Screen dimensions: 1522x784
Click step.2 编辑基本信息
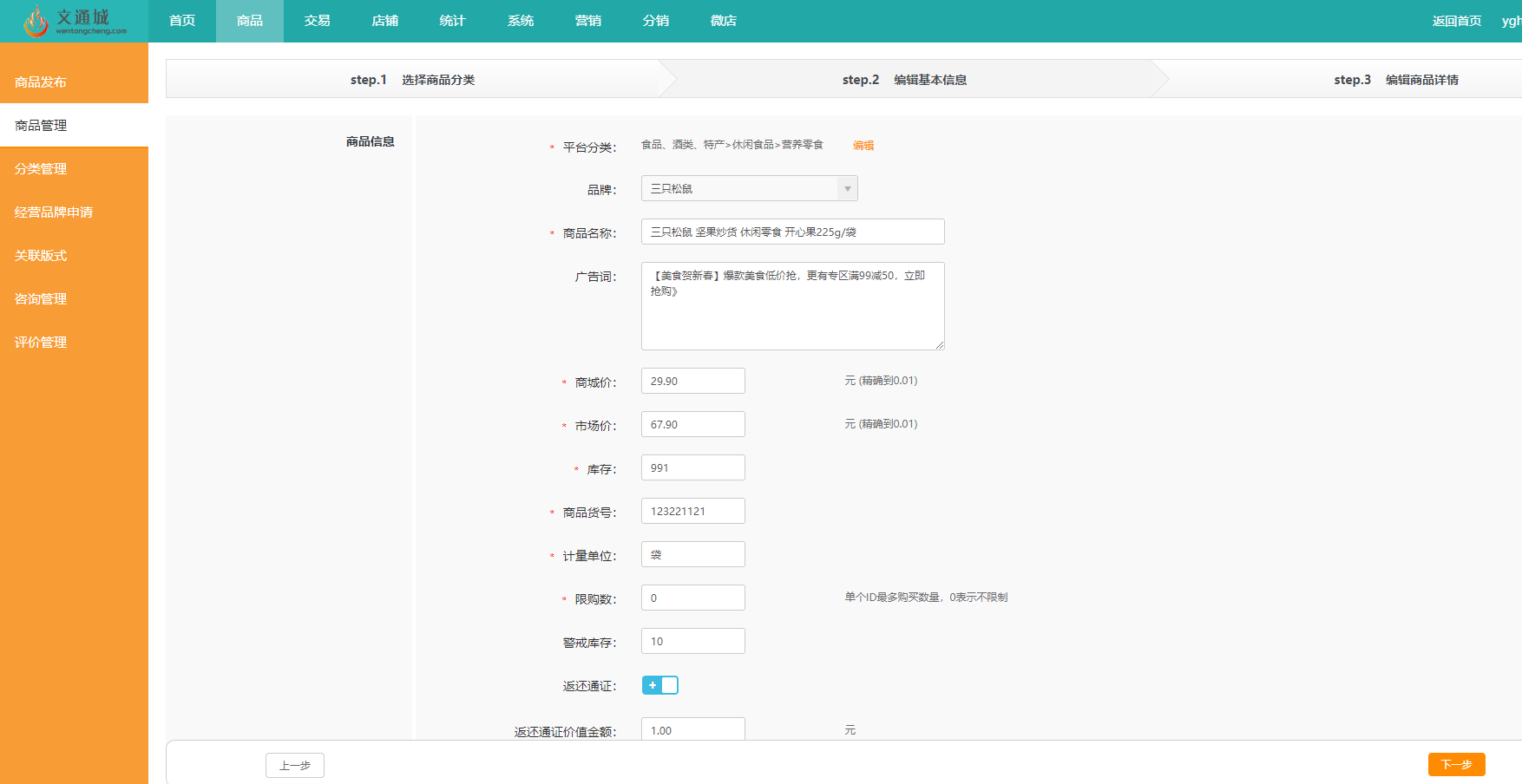pyautogui.click(x=904, y=80)
